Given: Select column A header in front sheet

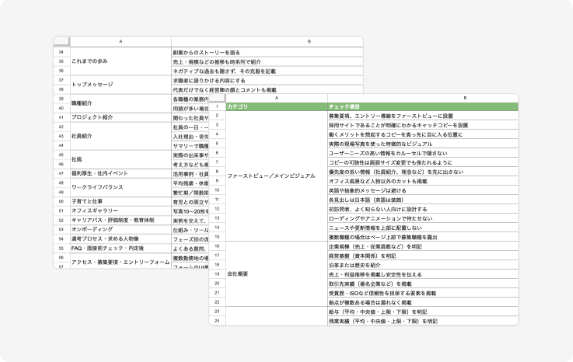Looking at the screenshot, I should [x=276, y=98].
